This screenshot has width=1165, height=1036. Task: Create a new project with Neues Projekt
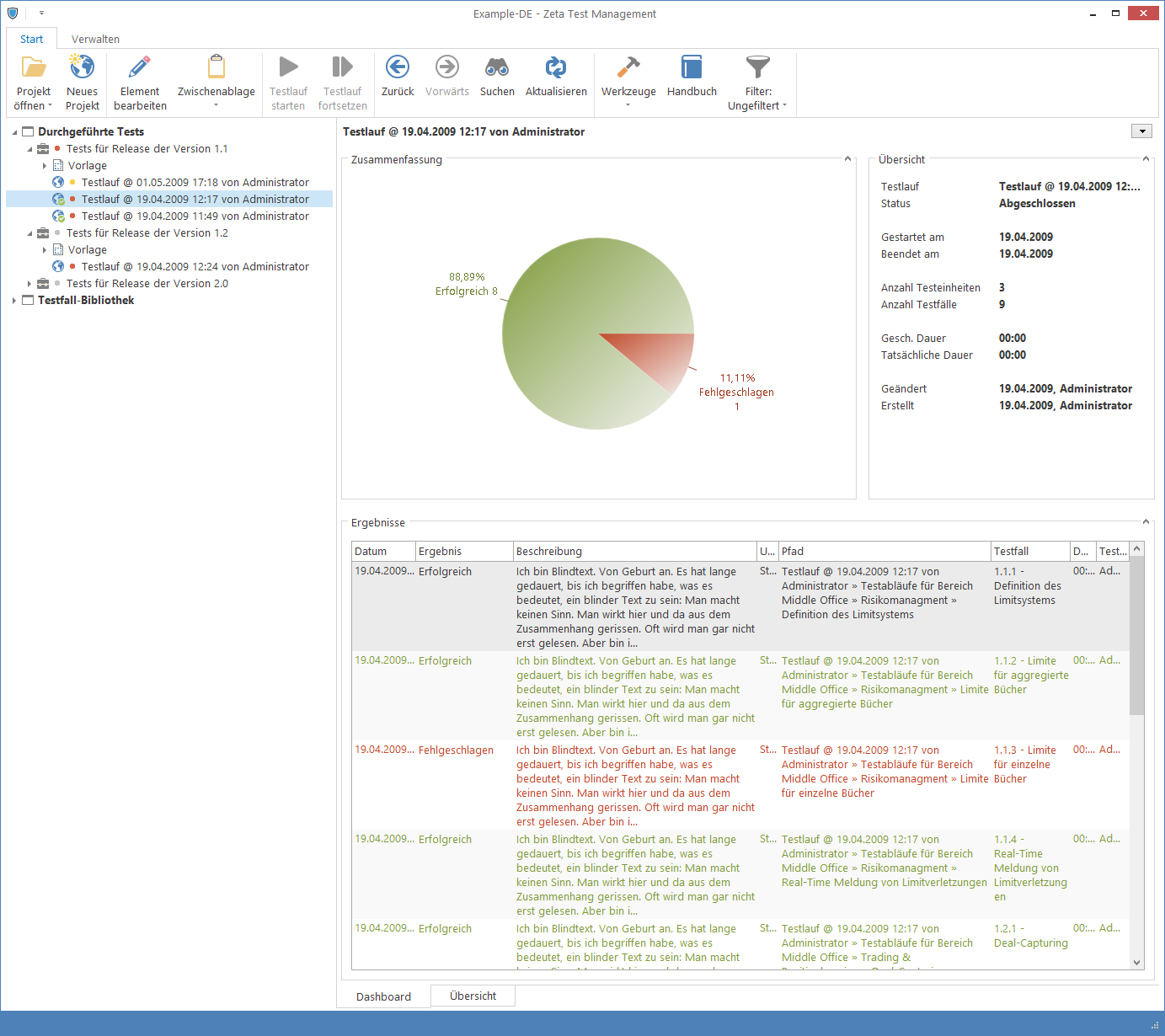click(x=82, y=67)
